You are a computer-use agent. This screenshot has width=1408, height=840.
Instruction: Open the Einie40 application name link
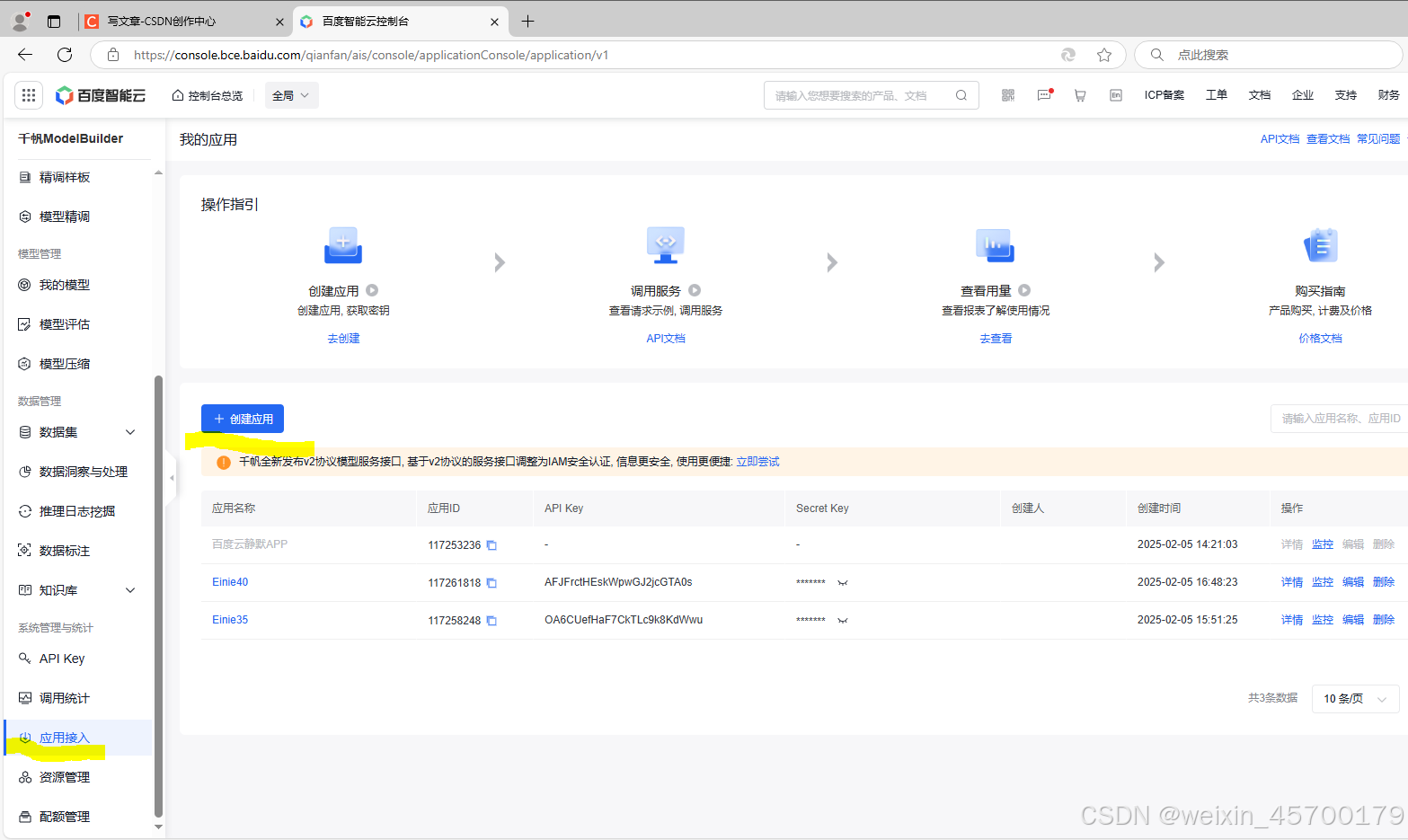click(230, 582)
